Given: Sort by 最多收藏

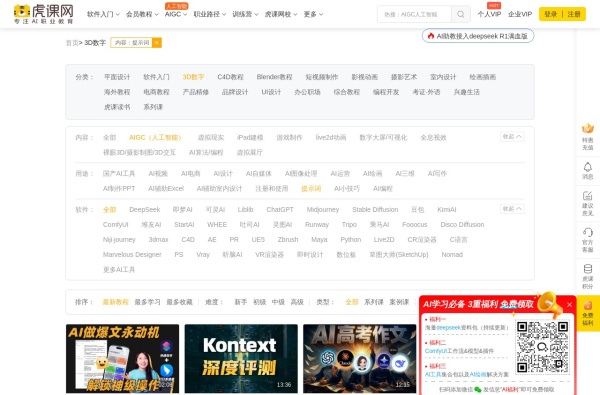Looking at the screenshot, I should tap(179, 302).
